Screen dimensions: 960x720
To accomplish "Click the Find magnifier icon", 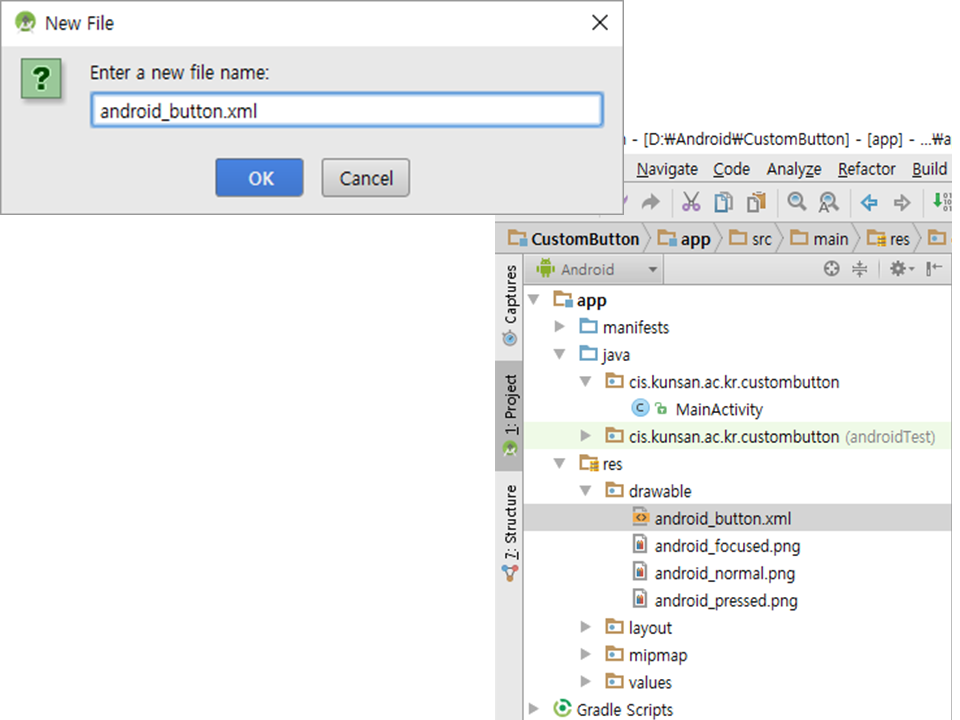I will [x=796, y=202].
